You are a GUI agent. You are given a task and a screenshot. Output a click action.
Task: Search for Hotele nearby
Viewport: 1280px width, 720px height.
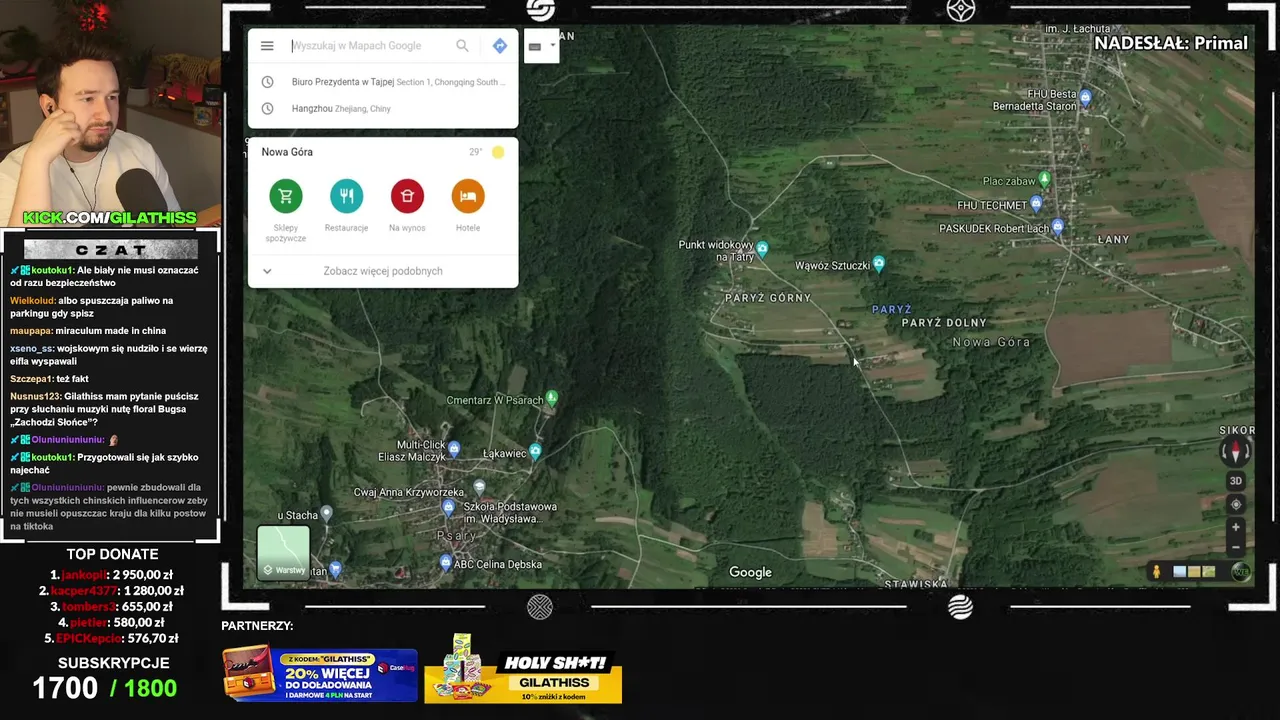pyautogui.click(x=468, y=196)
